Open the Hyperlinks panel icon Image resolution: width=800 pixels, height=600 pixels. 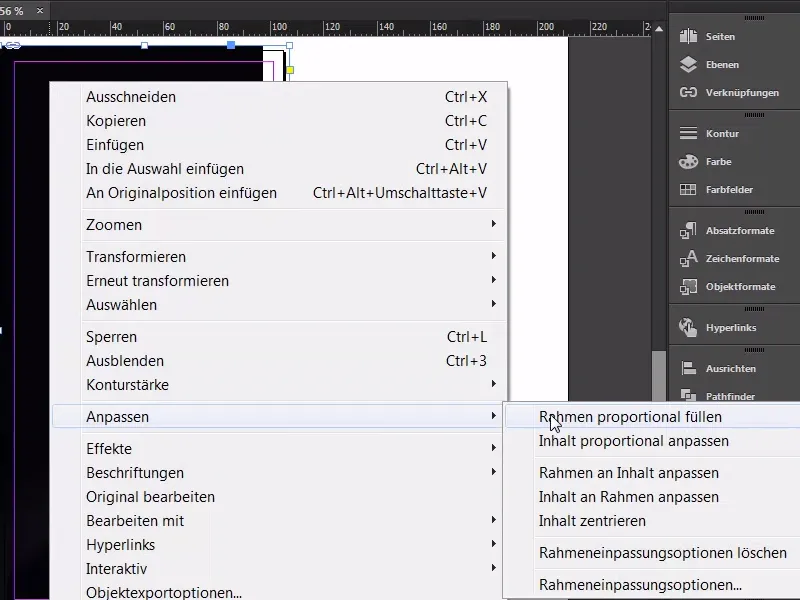(688, 328)
